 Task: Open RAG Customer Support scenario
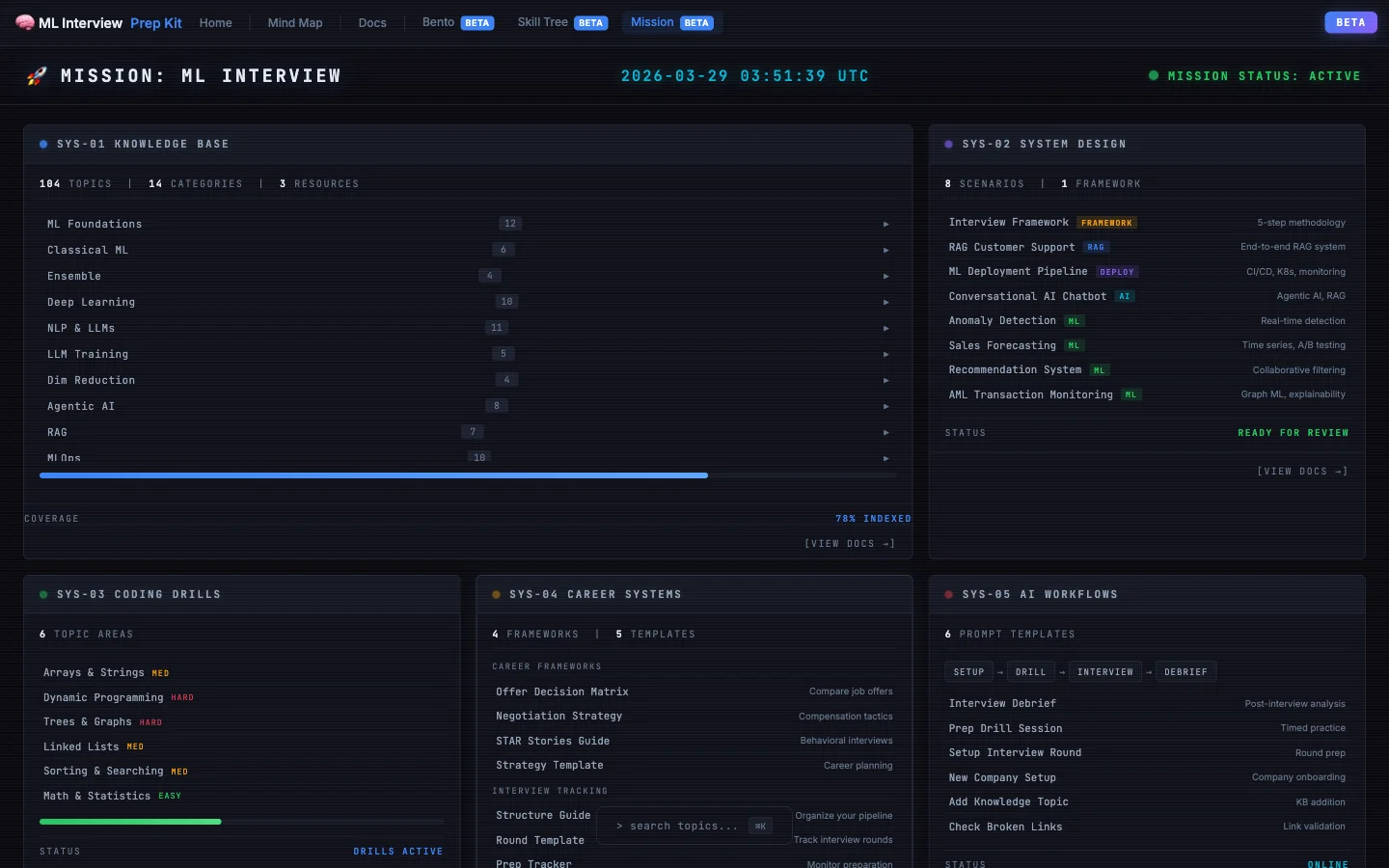pos(1147,247)
